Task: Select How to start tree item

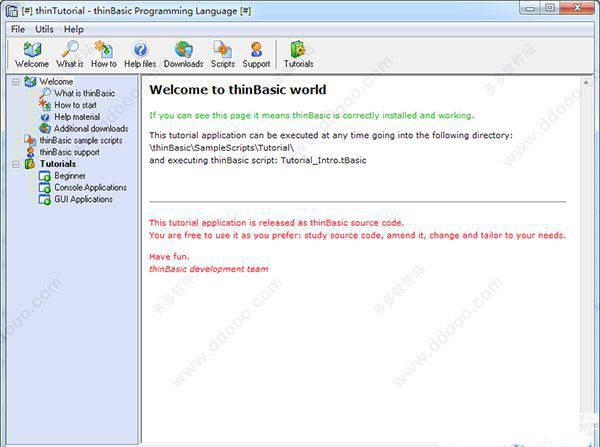Action: (75, 105)
